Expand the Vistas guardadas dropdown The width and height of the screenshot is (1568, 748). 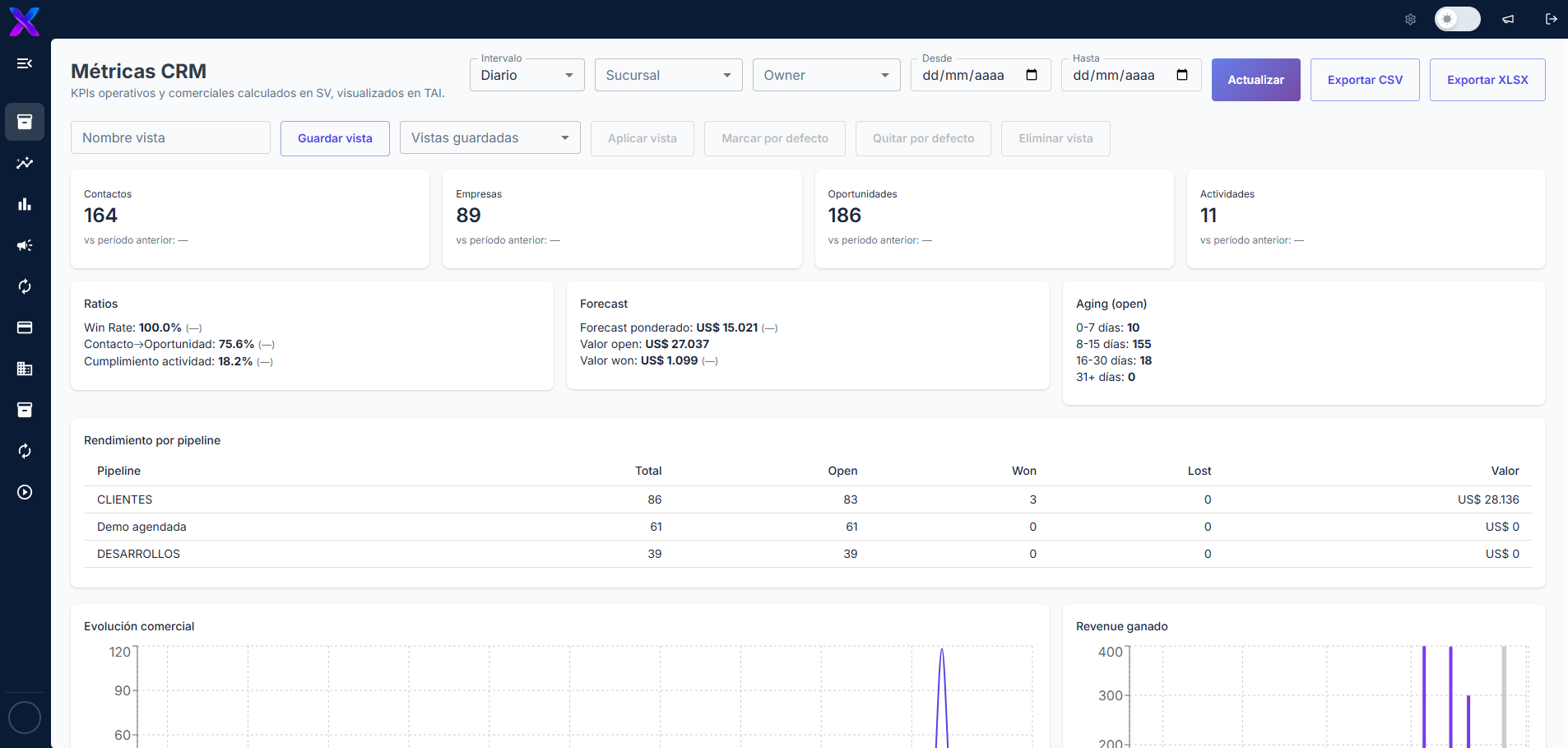(490, 137)
